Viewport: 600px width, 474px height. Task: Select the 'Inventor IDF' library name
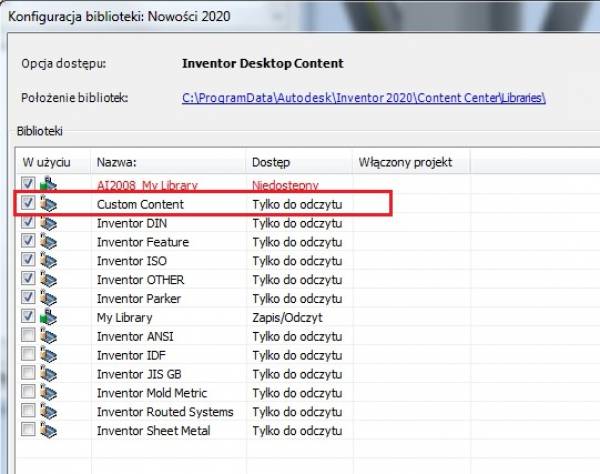tap(131, 355)
